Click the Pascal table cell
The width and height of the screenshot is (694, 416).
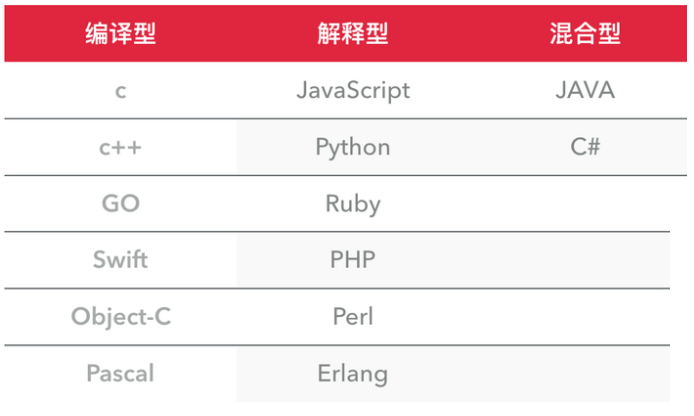[x=120, y=374]
